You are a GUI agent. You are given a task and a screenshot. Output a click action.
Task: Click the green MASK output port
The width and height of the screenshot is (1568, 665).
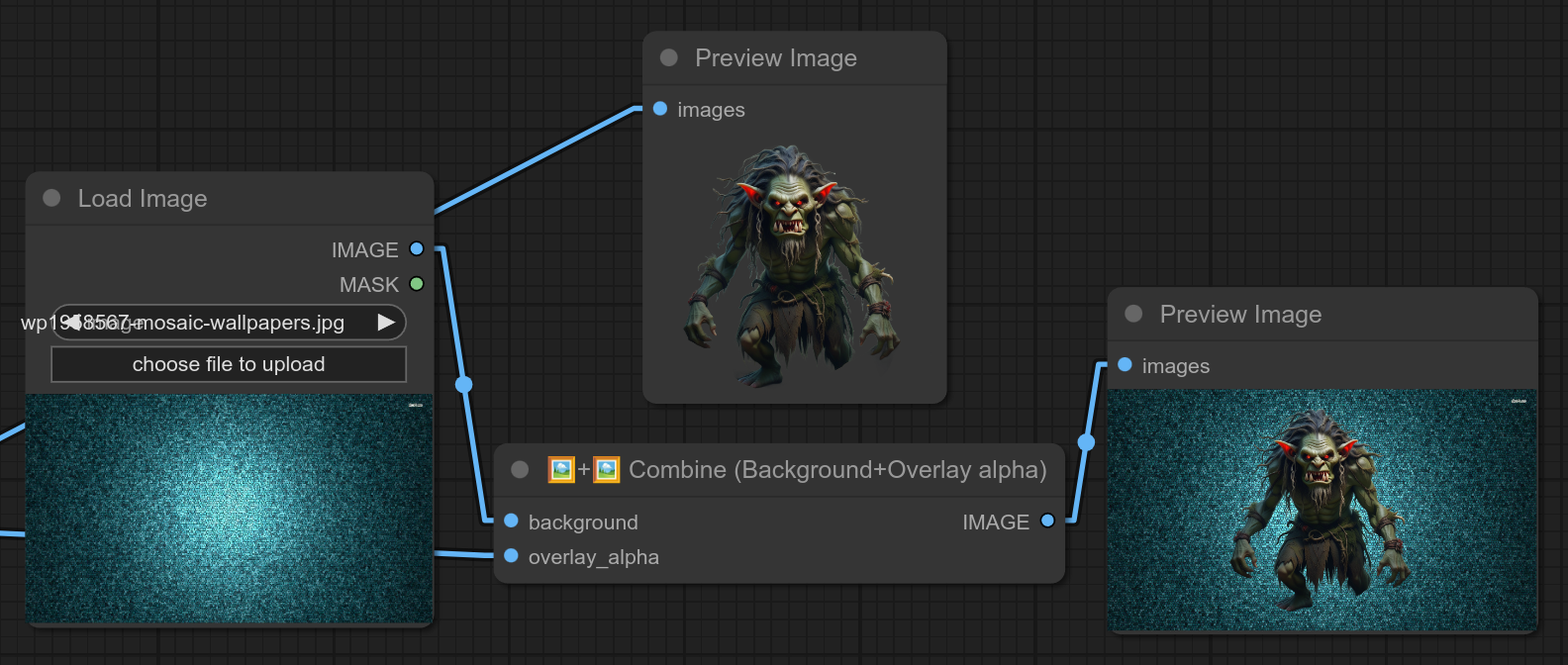[x=417, y=284]
